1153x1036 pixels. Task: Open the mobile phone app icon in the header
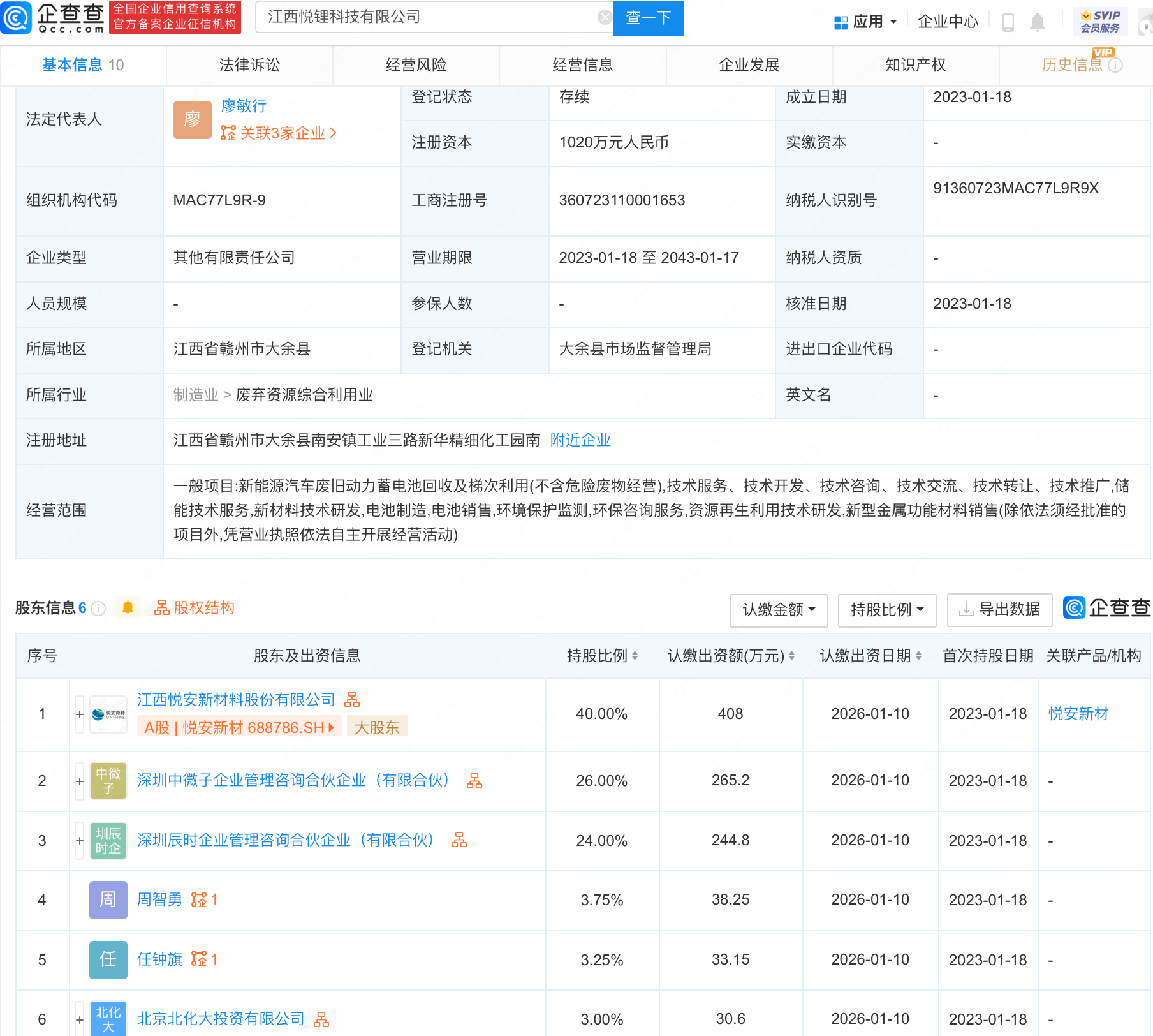[1008, 22]
